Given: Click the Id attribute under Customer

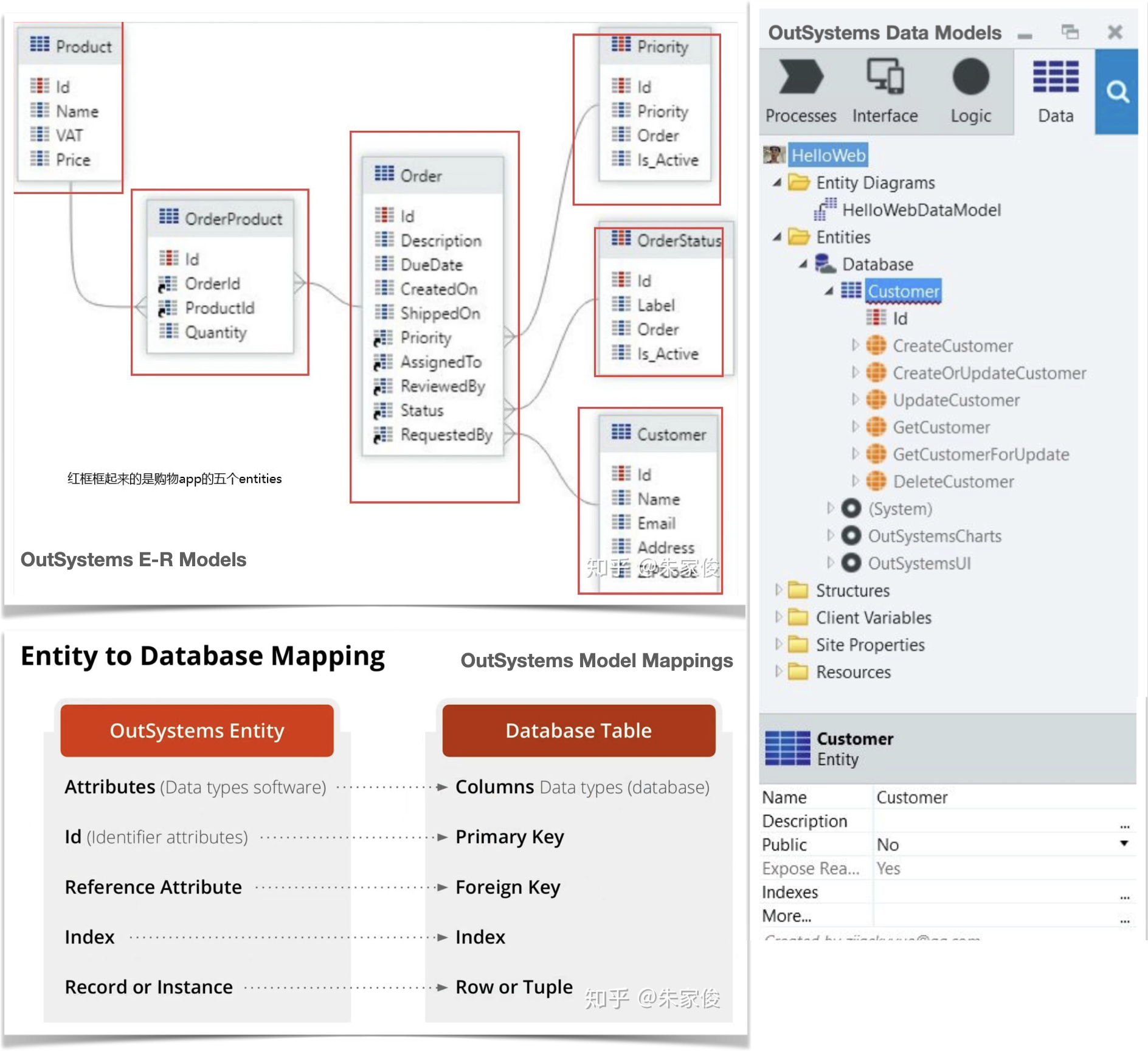Looking at the screenshot, I should pos(899,319).
